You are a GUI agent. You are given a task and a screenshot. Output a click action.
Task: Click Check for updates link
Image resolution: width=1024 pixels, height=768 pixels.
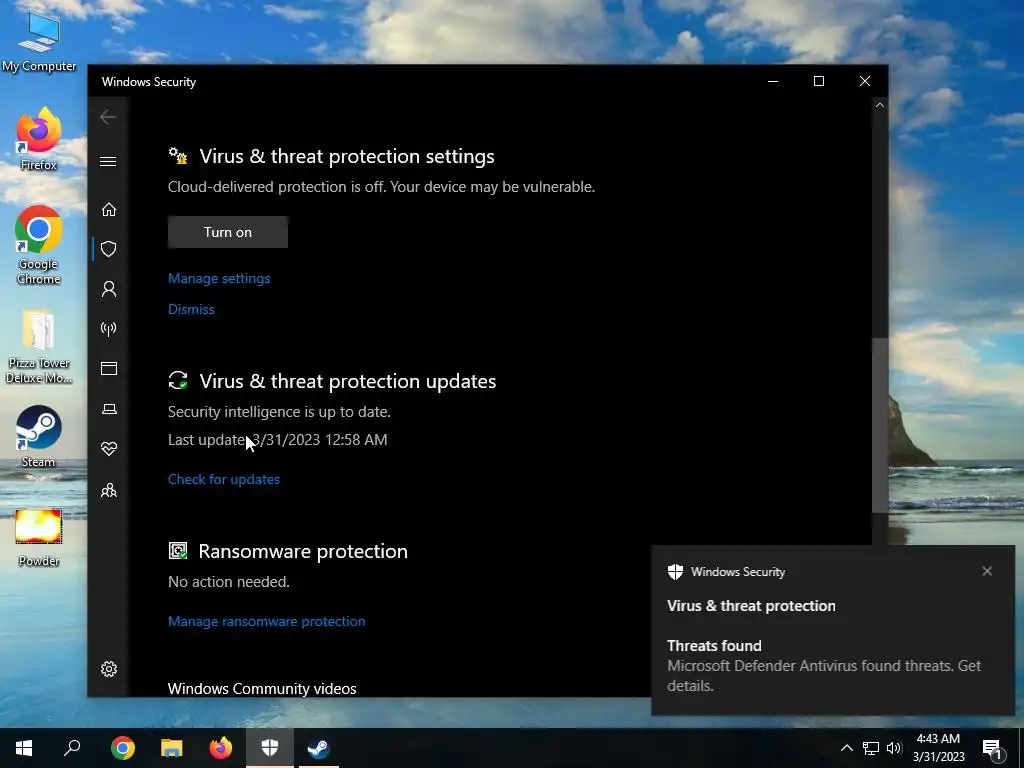pos(223,479)
